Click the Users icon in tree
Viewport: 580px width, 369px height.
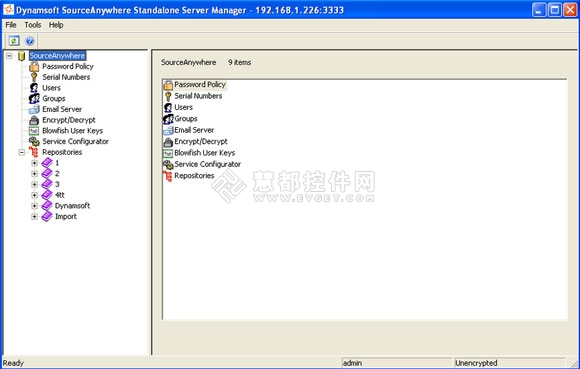click(x=34, y=88)
